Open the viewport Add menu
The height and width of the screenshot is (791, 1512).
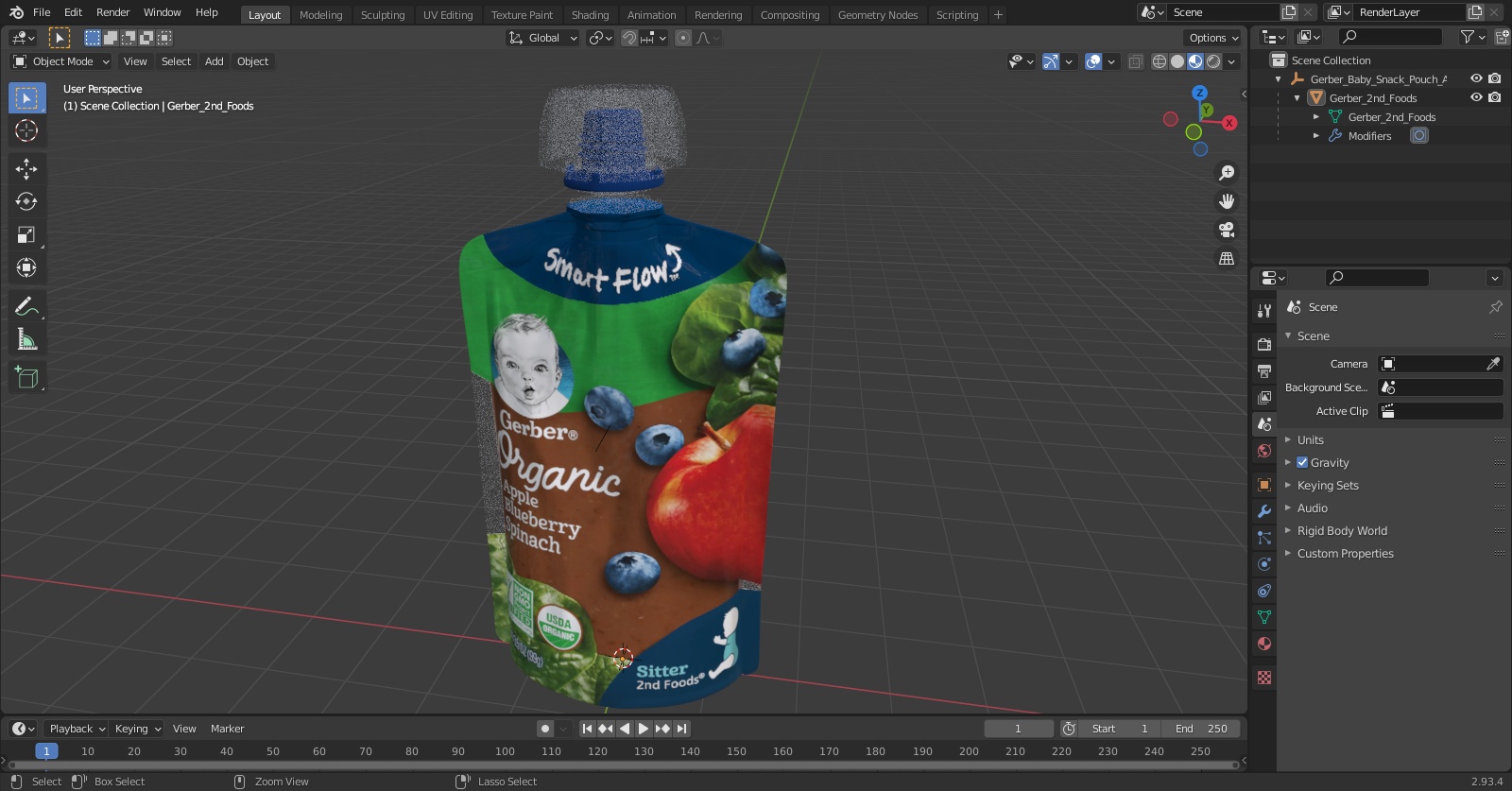(215, 61)
